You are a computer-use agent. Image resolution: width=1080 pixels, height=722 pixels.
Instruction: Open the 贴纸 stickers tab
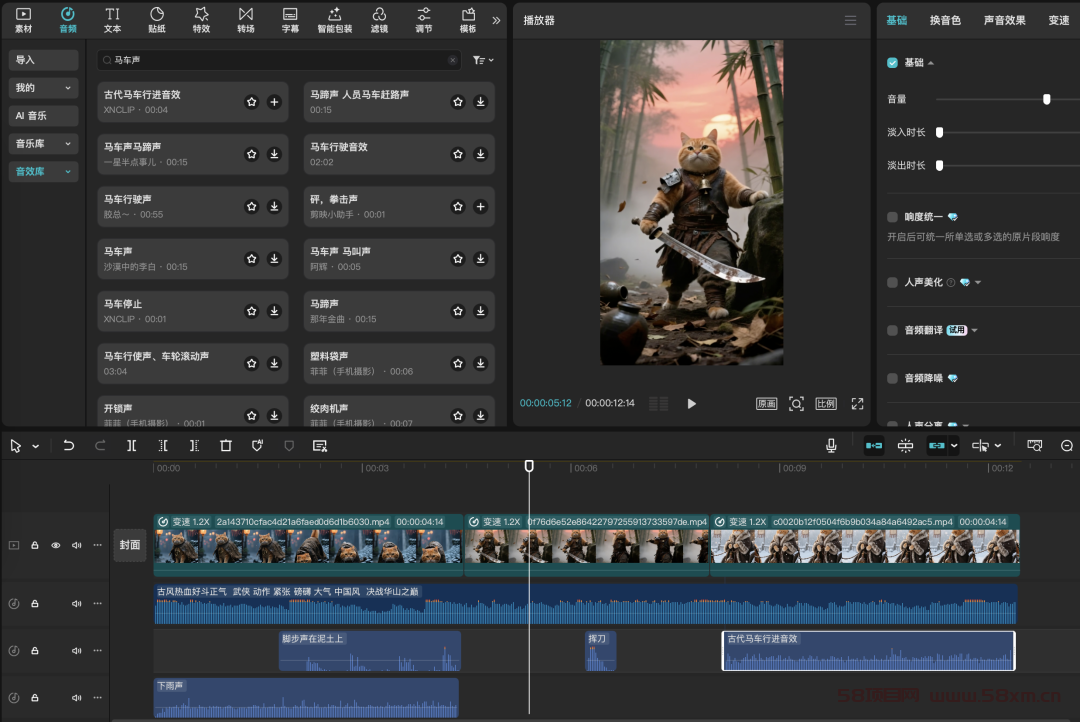point(157,20)
